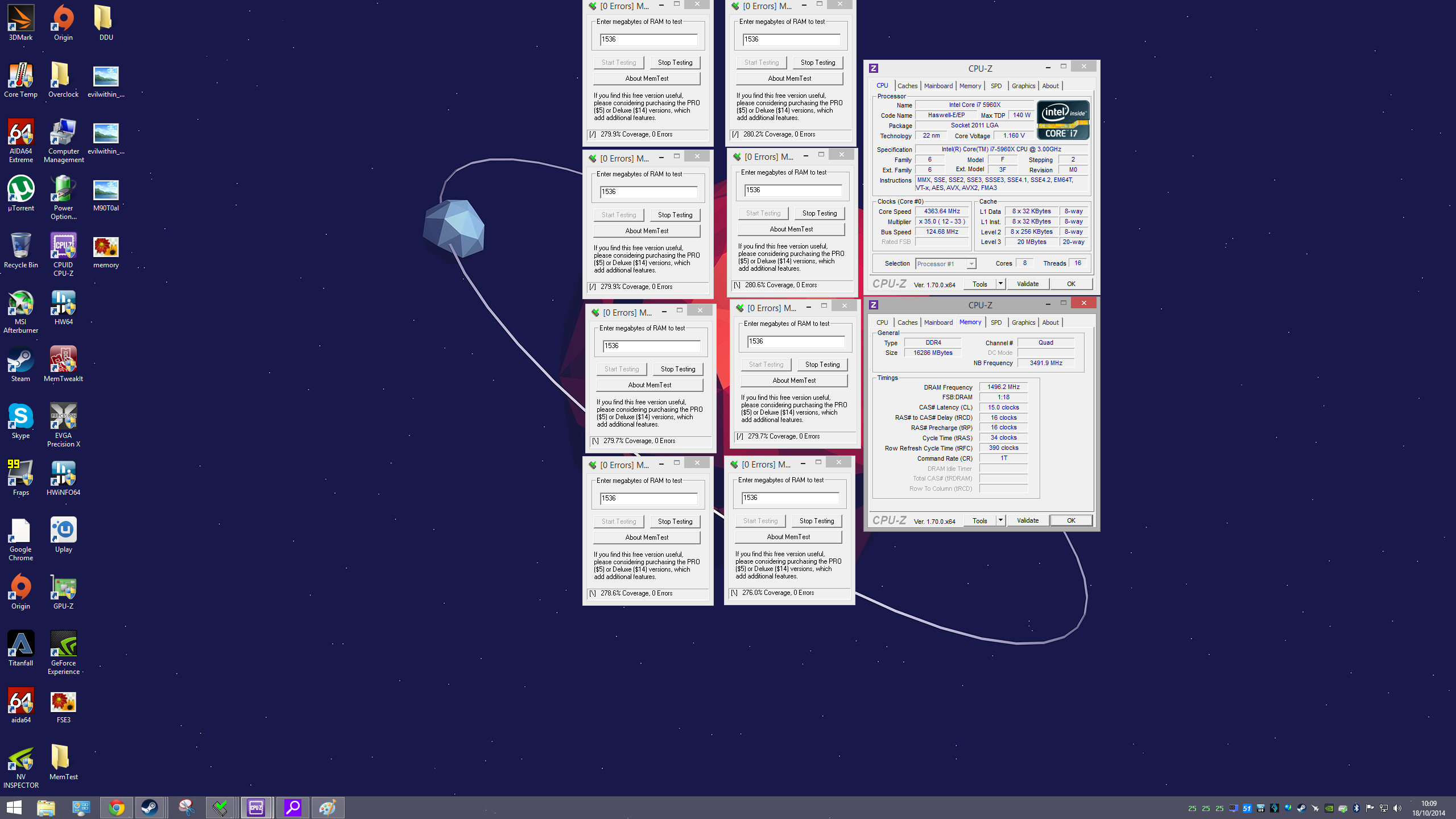The image size is (1456, 819).
Task: Open the 3DMark desktop shortcut
Action: point(20,23)
